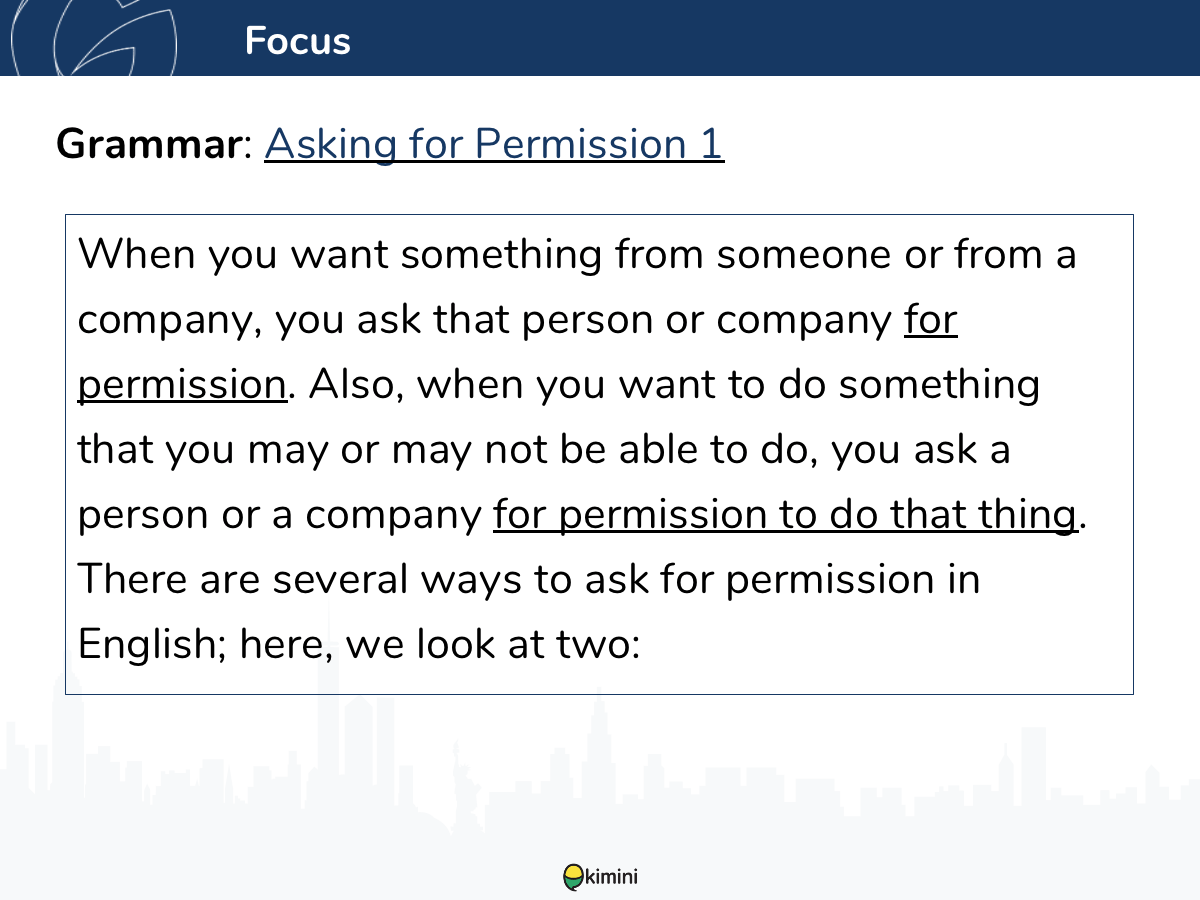
Task: Click the line beginning "When you want something"
Action: pyautogui.click(x=577, y=255)
